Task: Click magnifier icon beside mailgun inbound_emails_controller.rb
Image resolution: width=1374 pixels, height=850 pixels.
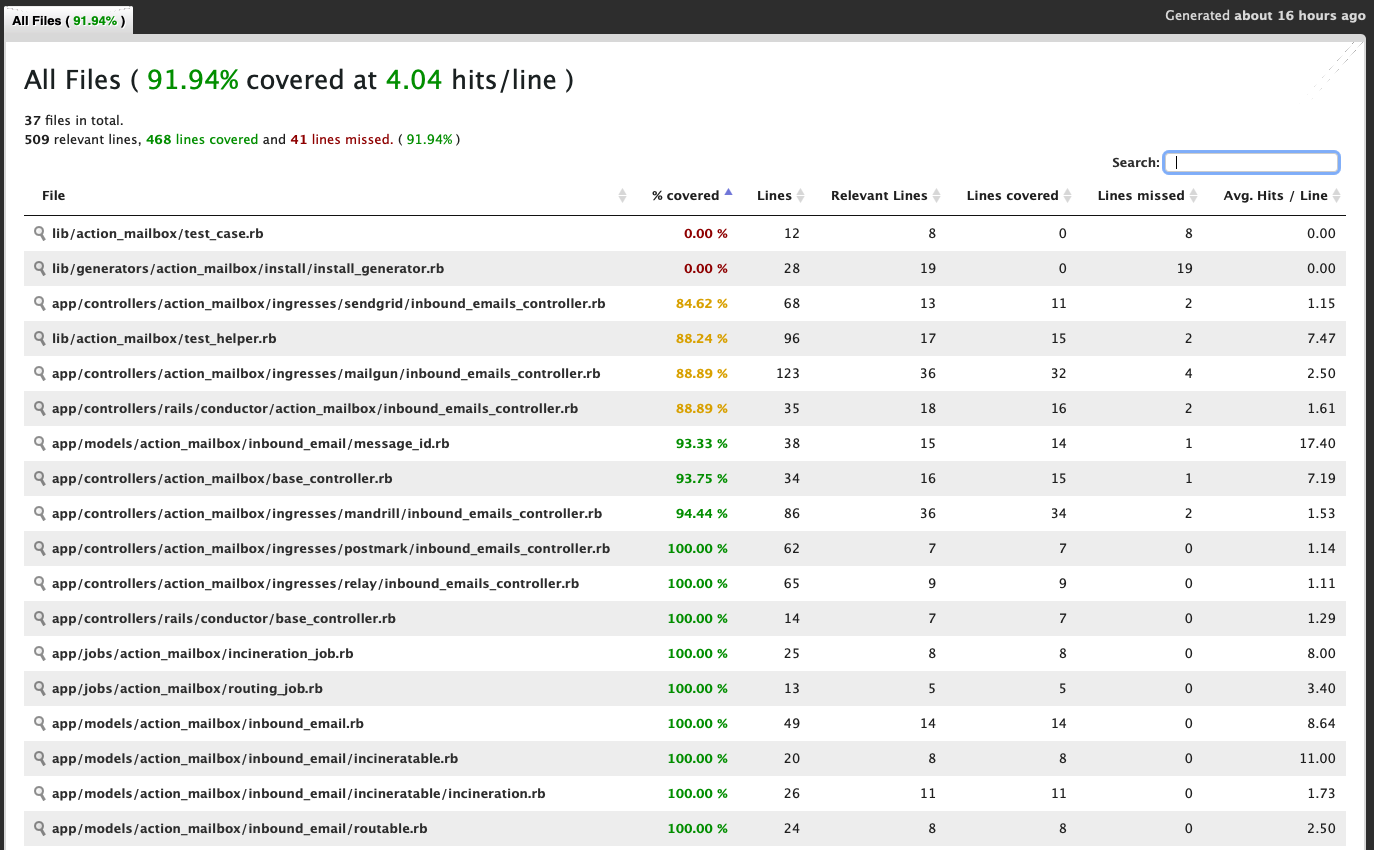Action: pos(40,373)
